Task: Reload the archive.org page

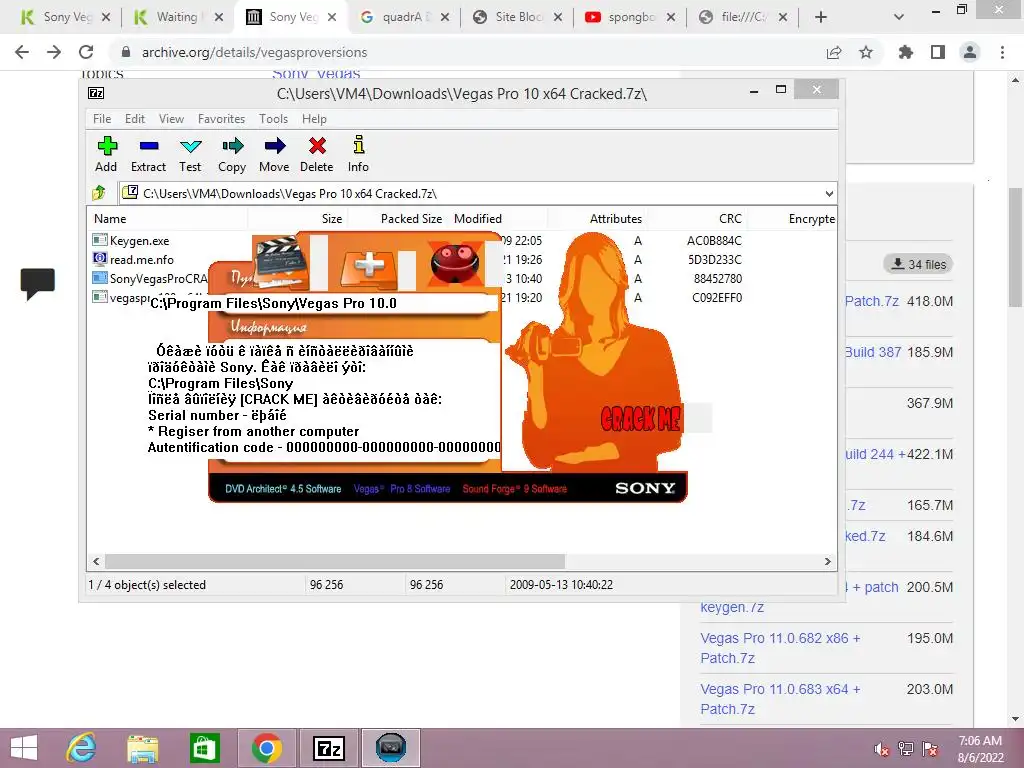Action: [86, 52]
